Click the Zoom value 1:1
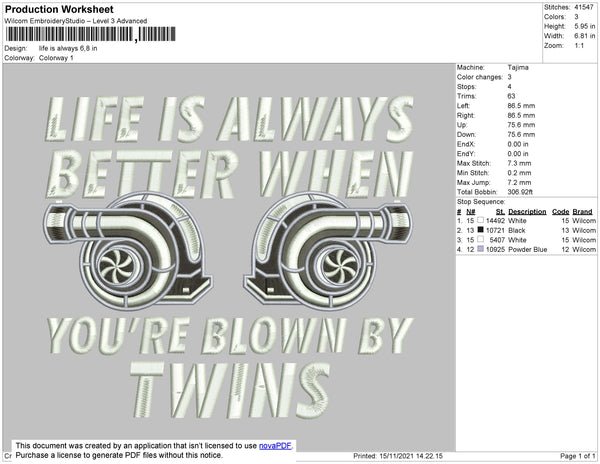The image size is (600, 464). coord(579,46)
